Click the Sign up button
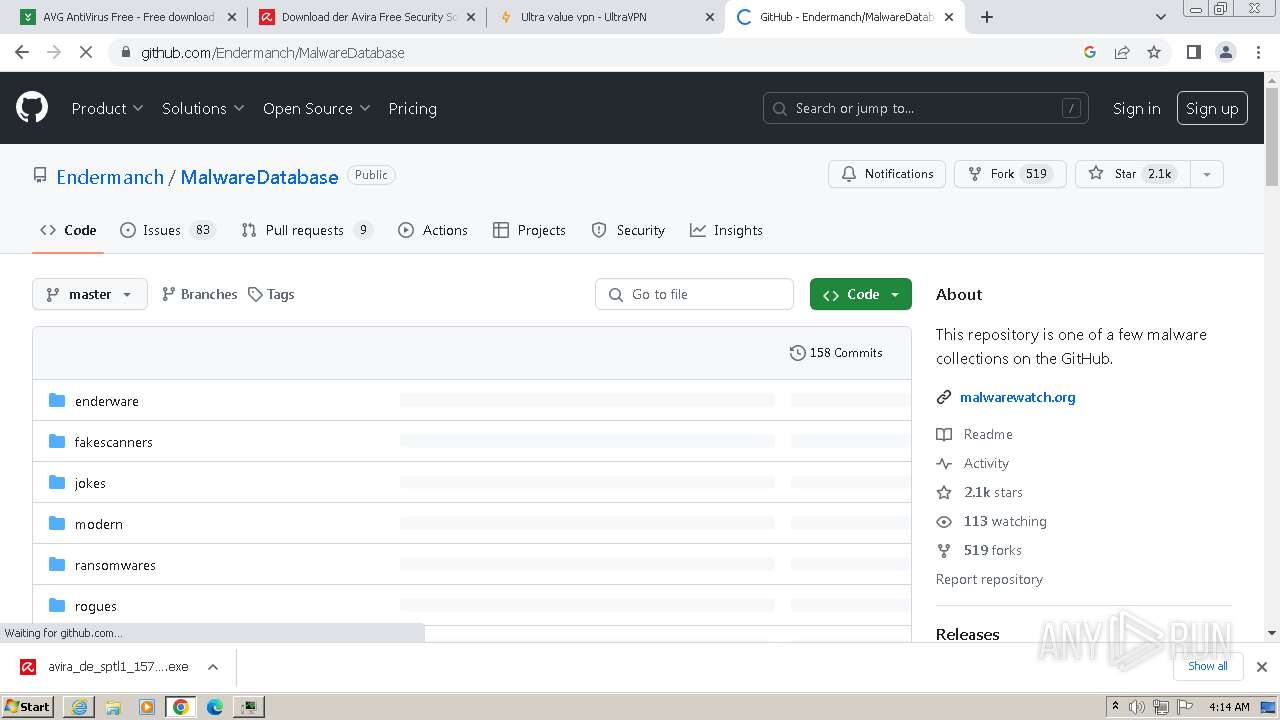The width and height of the screenshot is (1280, 720). tap(1212, 108)
